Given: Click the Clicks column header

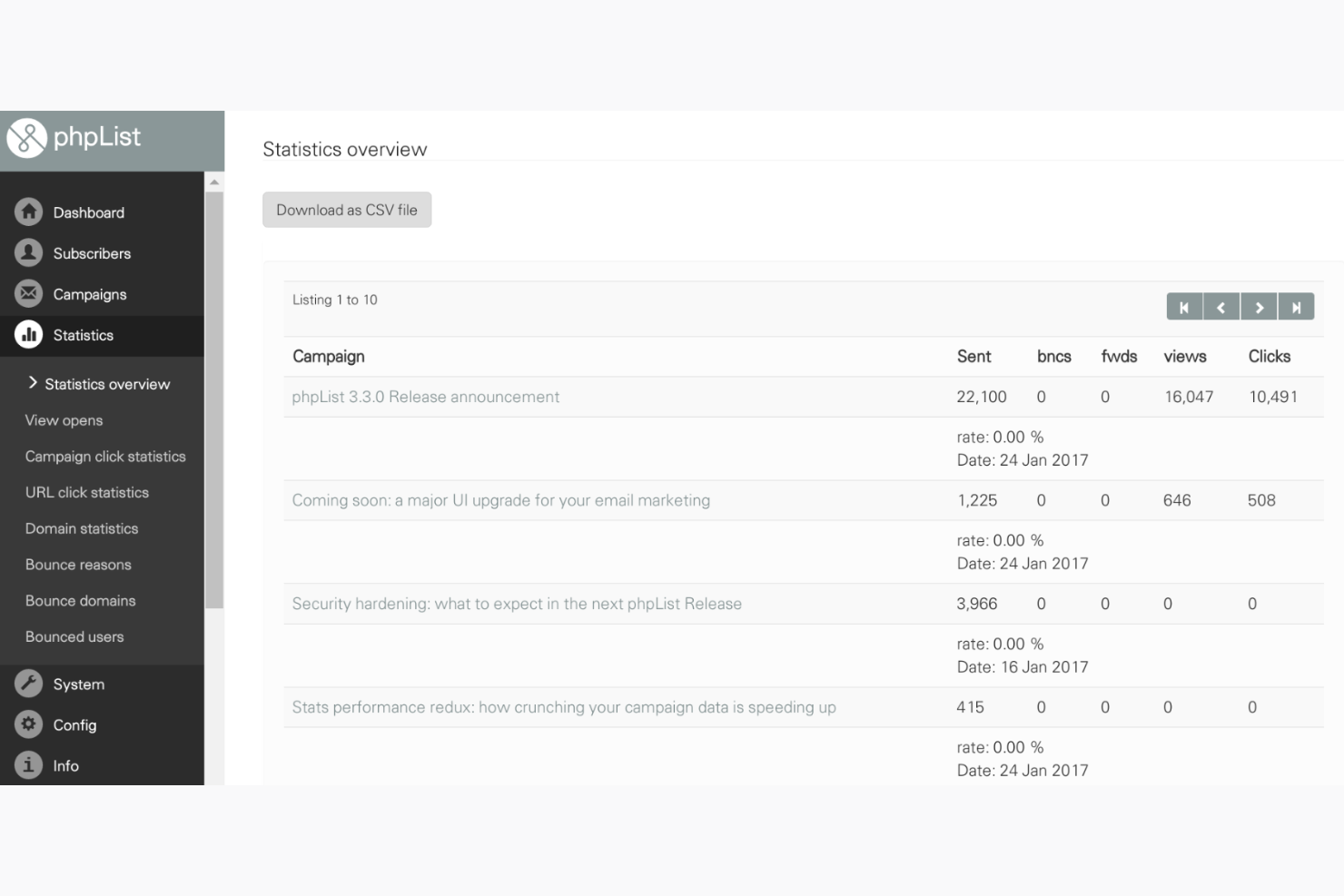Looking at the screenshot, I should point(1270,357).
